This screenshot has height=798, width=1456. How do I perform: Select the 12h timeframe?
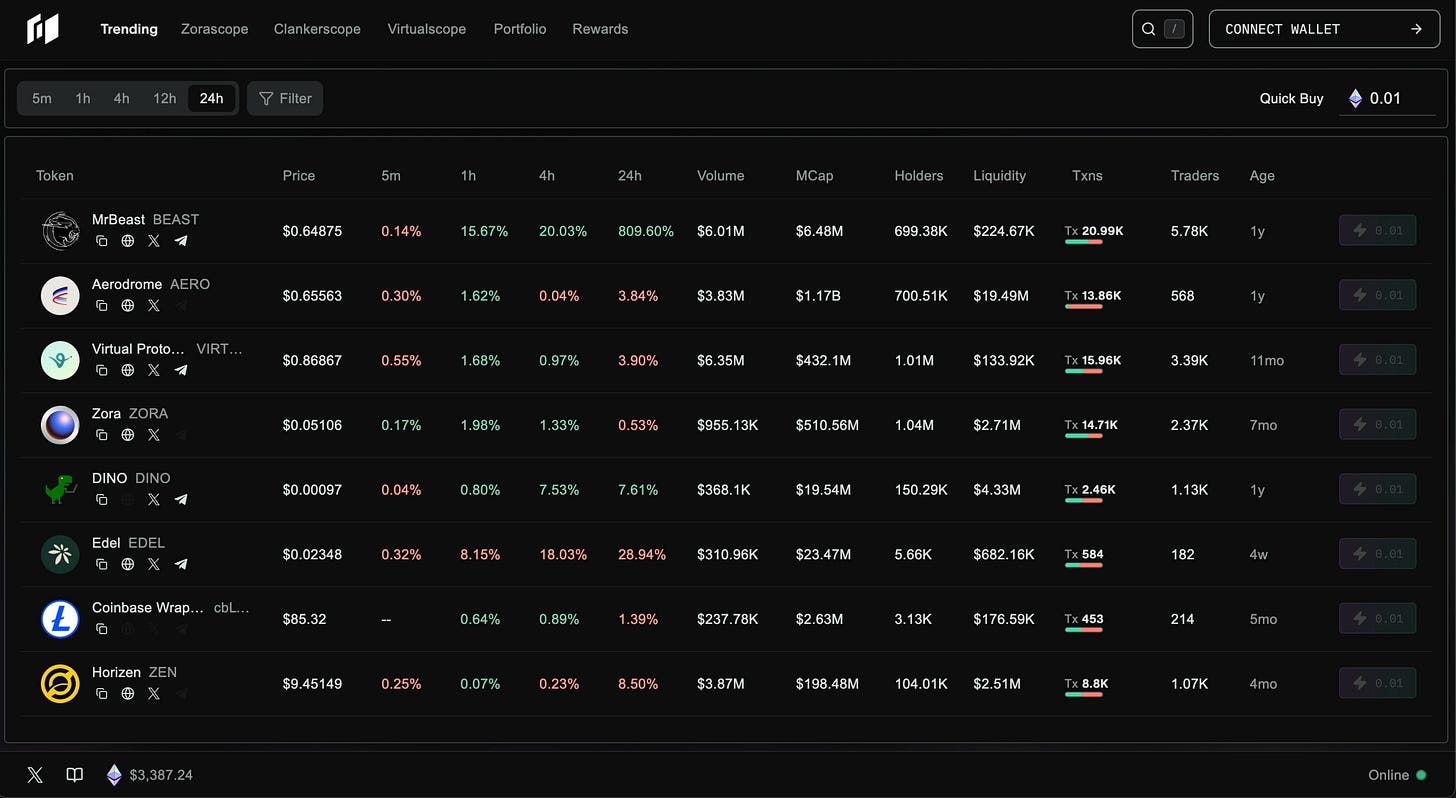point(164,98)
